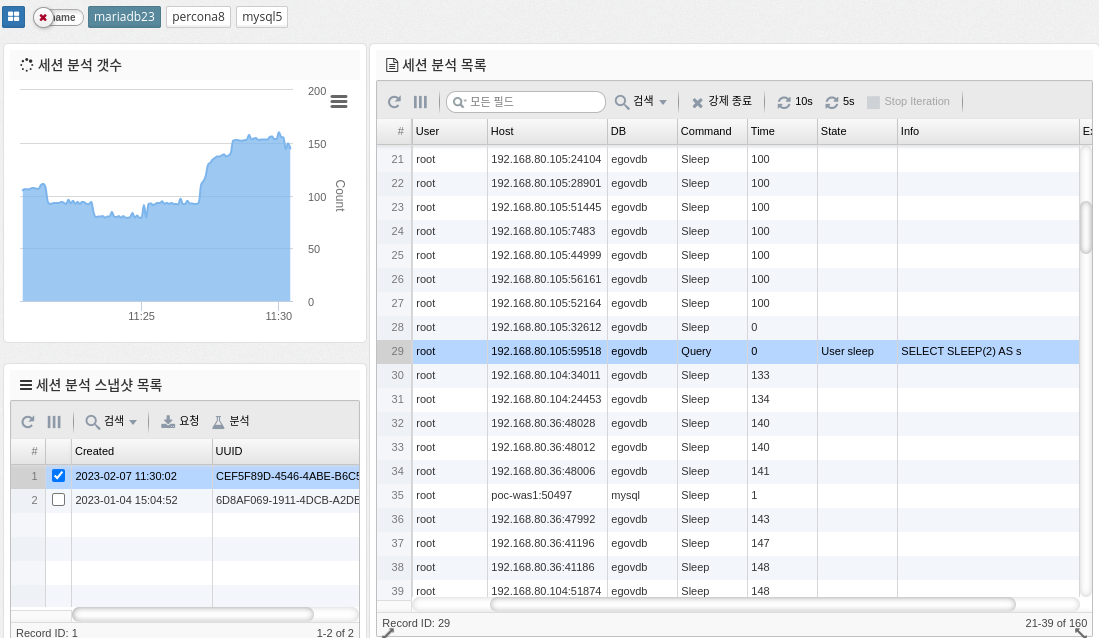Switch to the mysql5 tab

pos(262,17)
